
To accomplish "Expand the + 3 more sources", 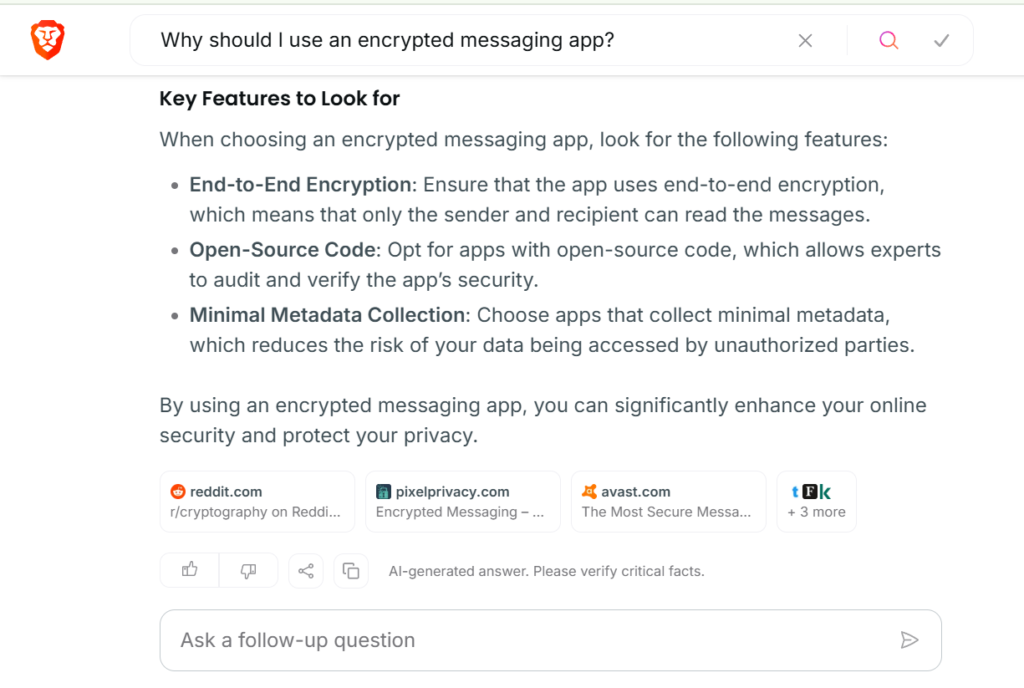I will pos(816,501).
